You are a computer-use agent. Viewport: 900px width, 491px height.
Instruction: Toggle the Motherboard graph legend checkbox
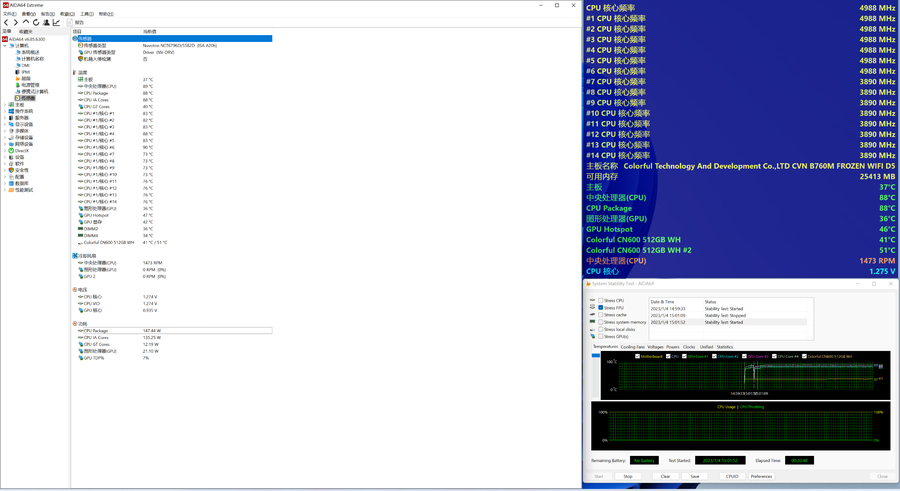tap(637, 356)
